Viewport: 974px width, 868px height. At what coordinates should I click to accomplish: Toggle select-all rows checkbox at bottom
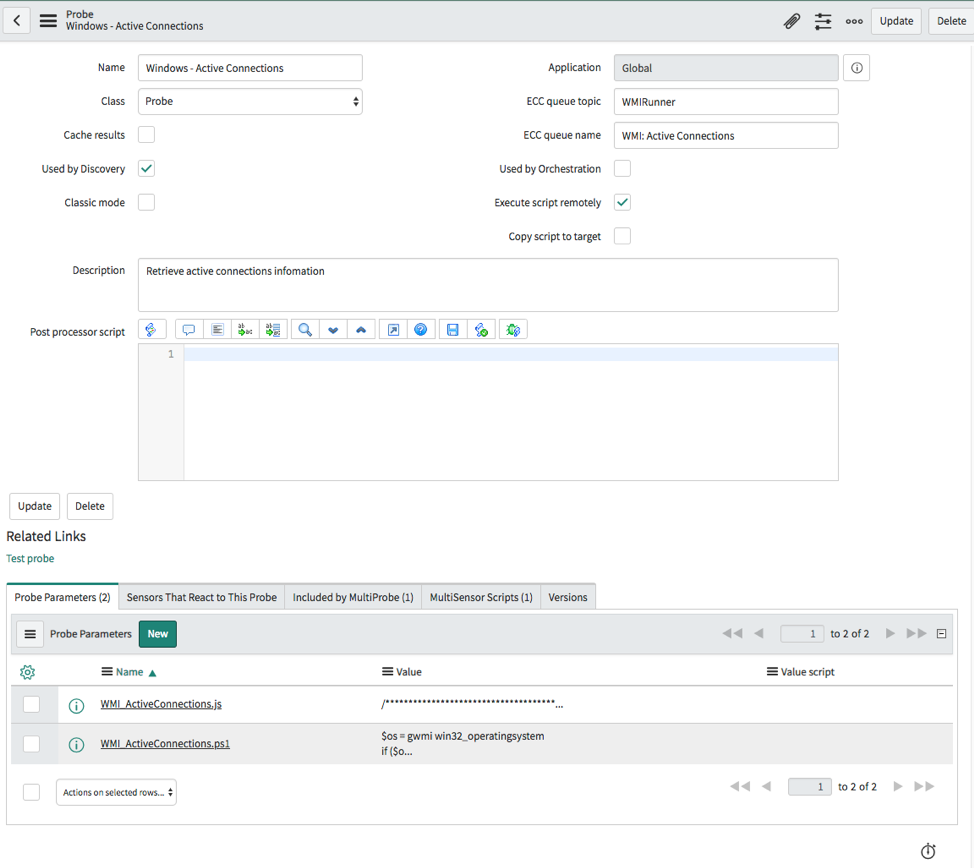[x=31, y=792]
